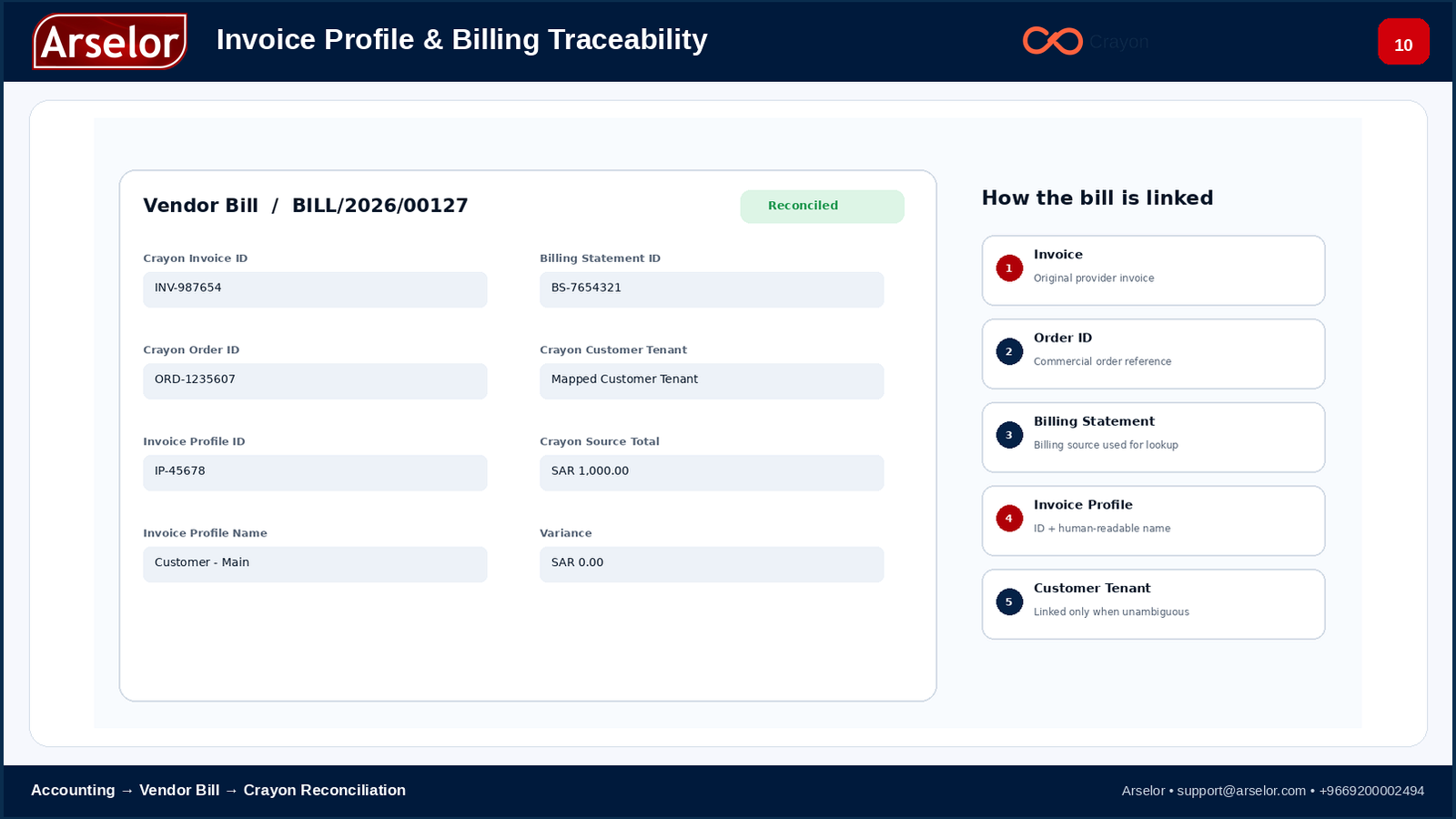Click step 5 circle beside Customer Tenant
1456x819 pixels.
[1009, 602]
